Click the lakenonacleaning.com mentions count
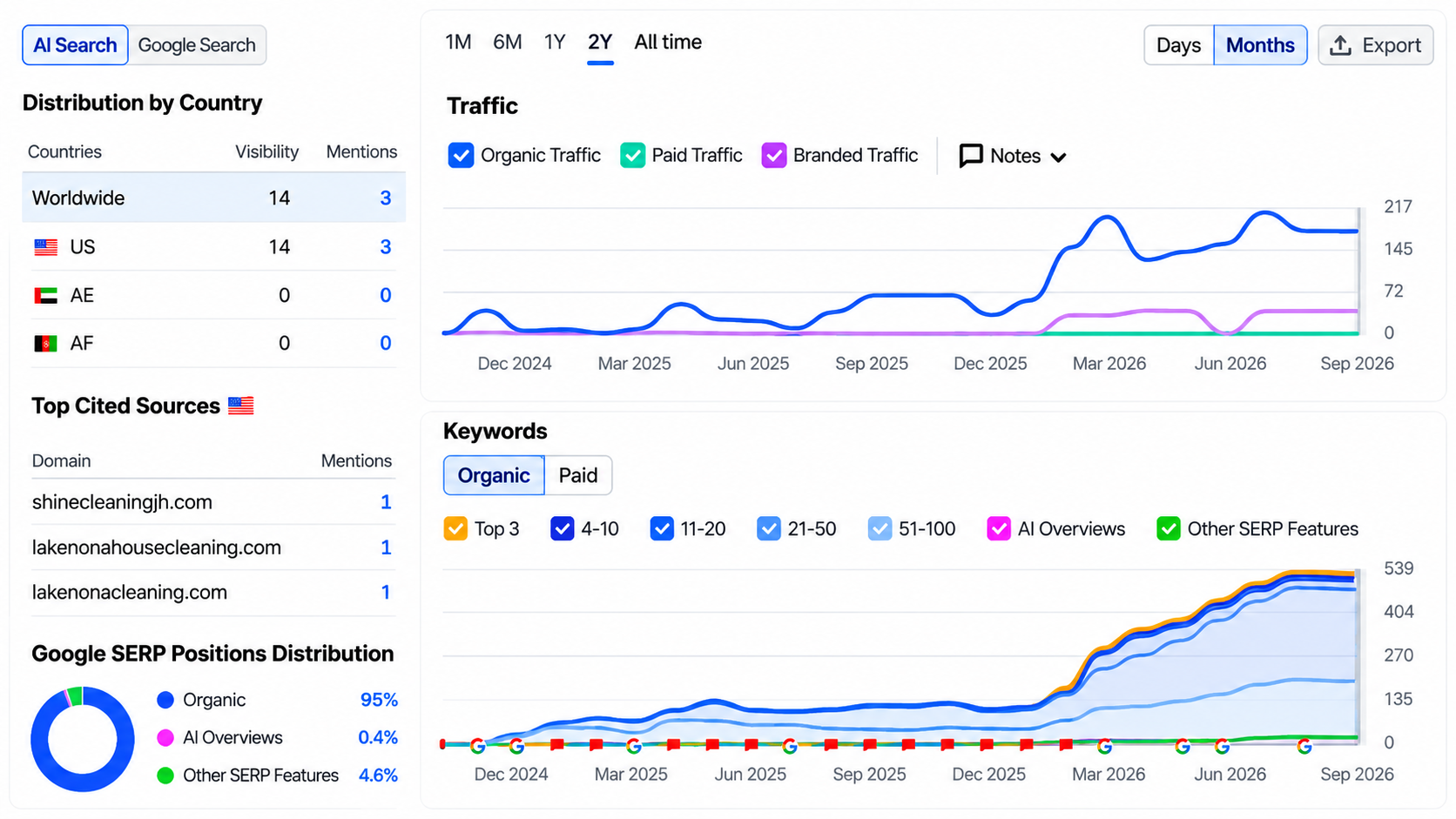The width and height of the screenshot is (1456, 819). [386, 593]
